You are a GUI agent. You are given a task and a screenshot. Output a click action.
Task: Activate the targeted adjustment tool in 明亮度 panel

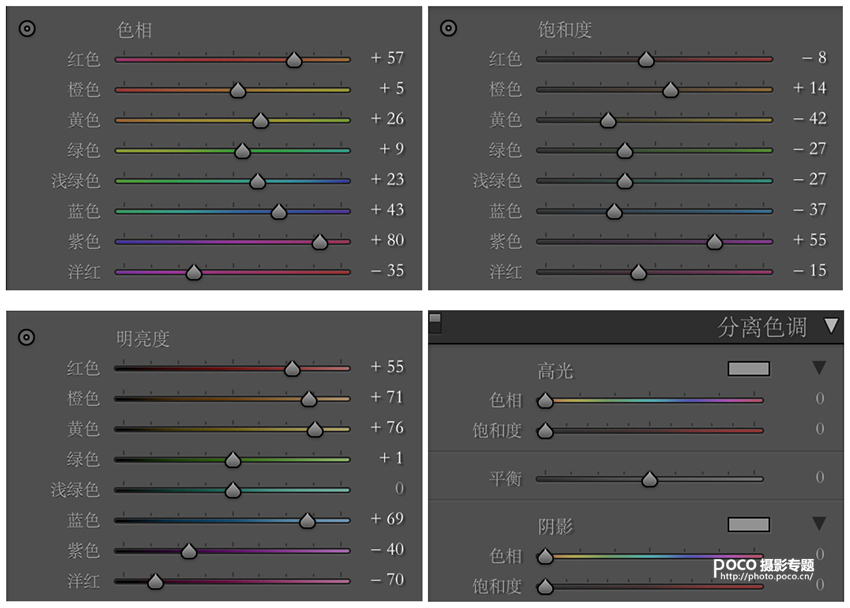pyautogui.click(x=28, y=337)
